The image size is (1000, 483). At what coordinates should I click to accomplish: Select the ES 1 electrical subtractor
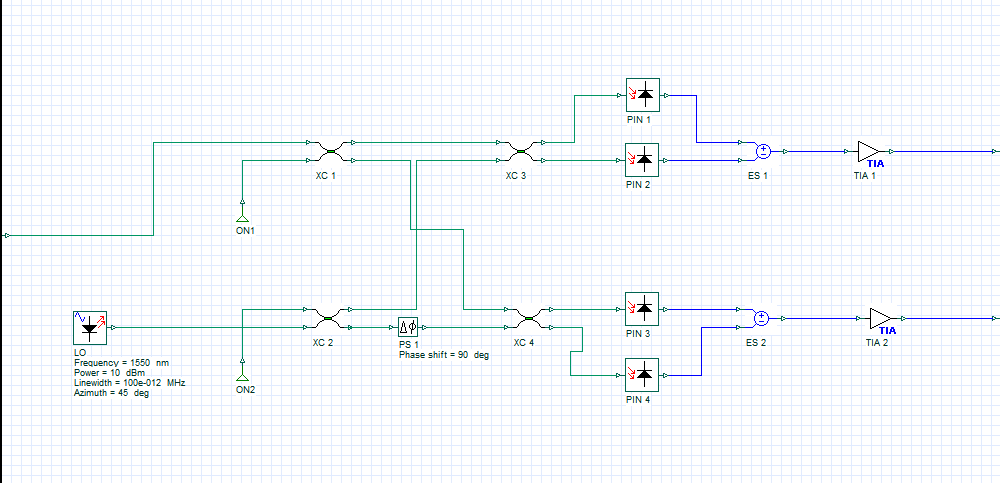click(762, 152)
